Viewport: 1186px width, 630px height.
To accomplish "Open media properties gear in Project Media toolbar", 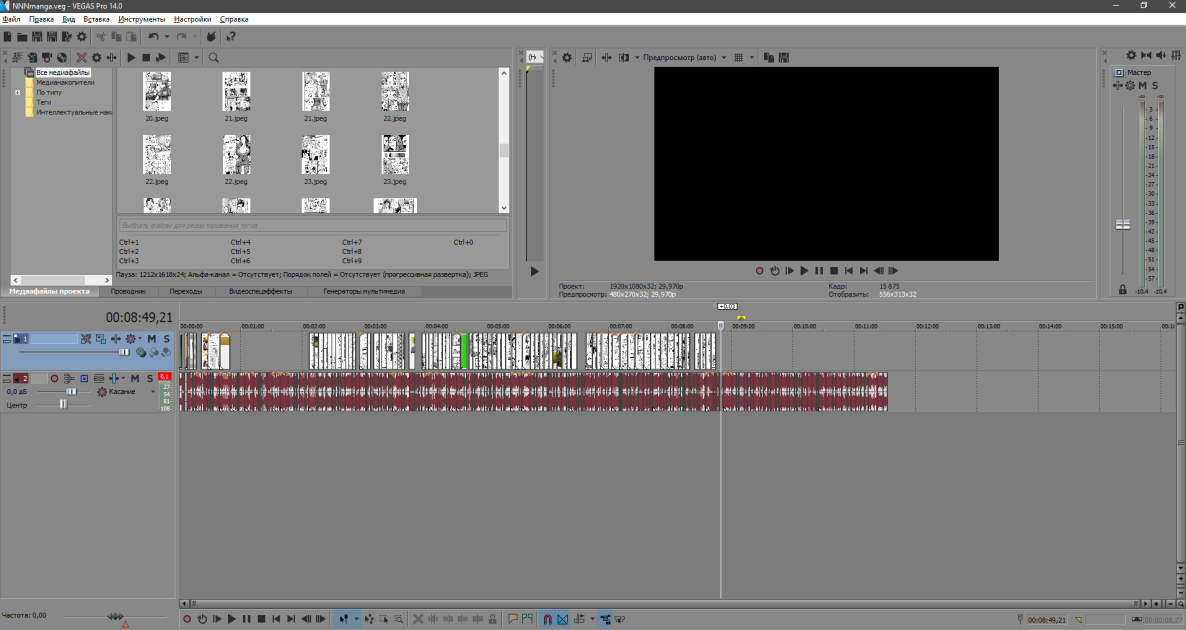I will [97, 57].
